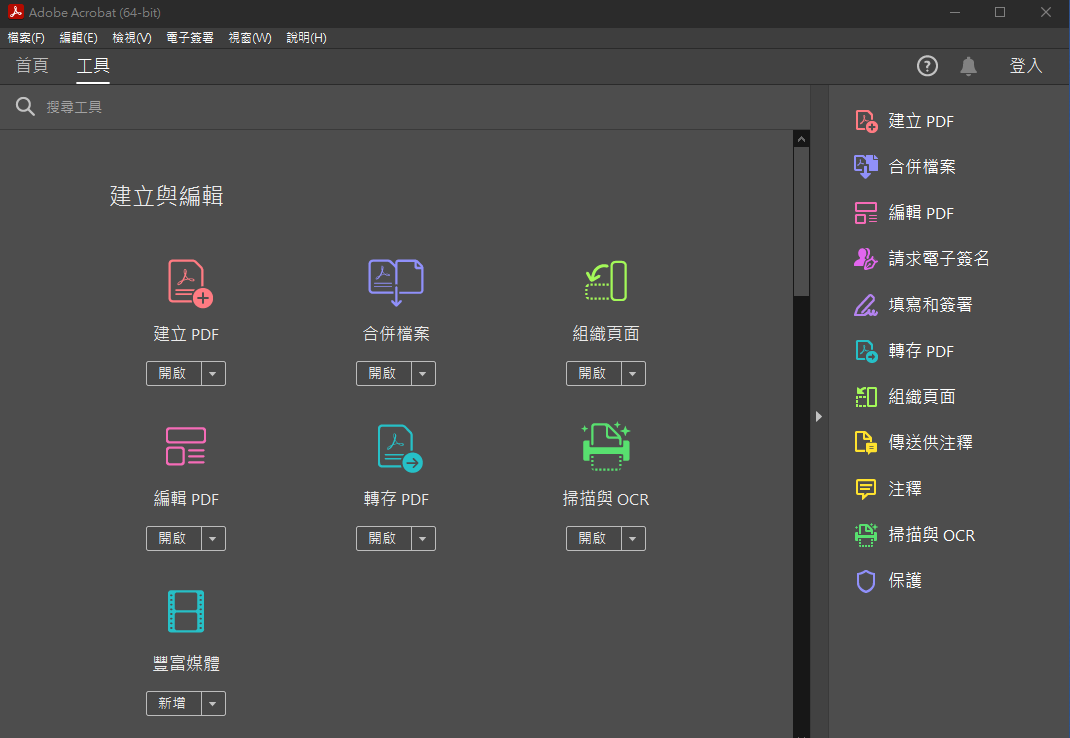Click the help question mark icon

coord(927,66)
